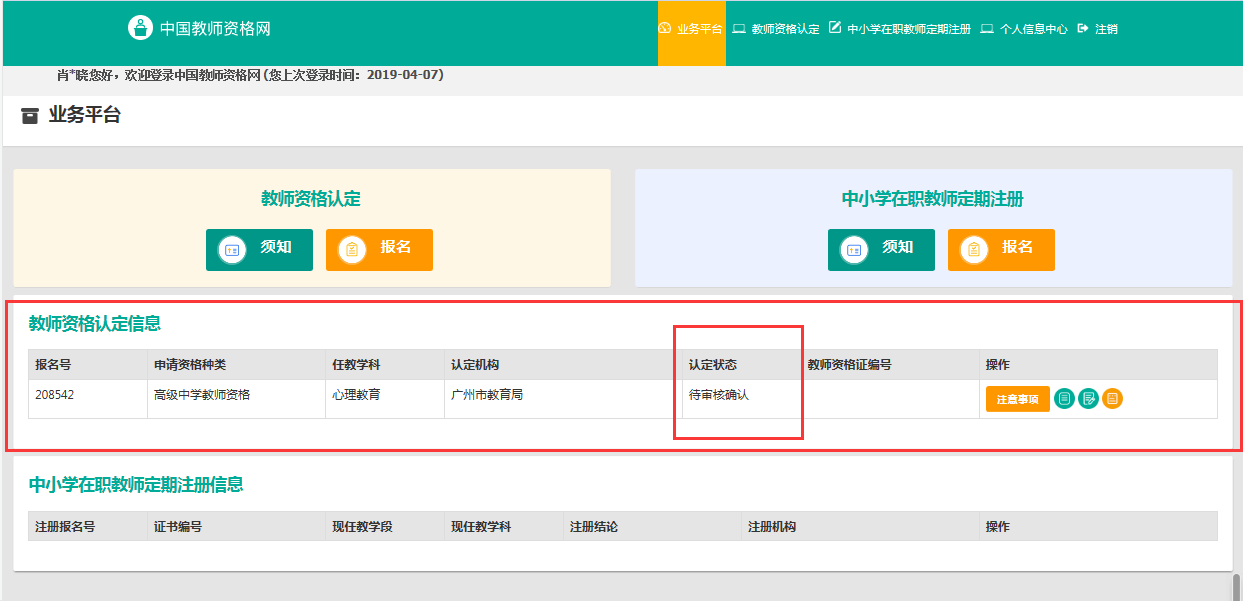Click the archive icon beside 业务平台 heading
This screenshot has width=1243, height=601.
[30, 116]
